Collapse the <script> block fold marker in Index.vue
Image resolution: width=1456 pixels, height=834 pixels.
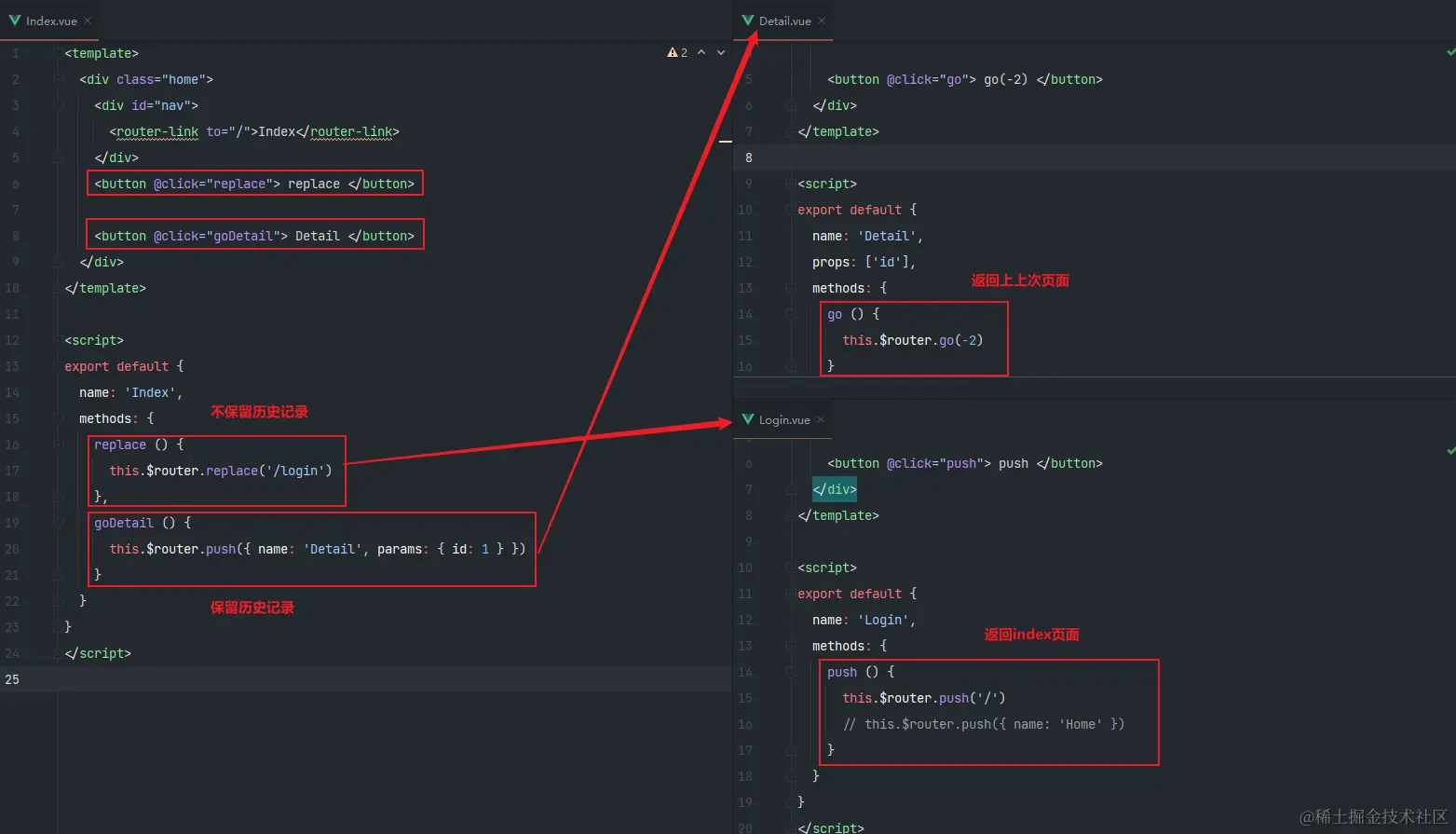(x=58, y=340)
